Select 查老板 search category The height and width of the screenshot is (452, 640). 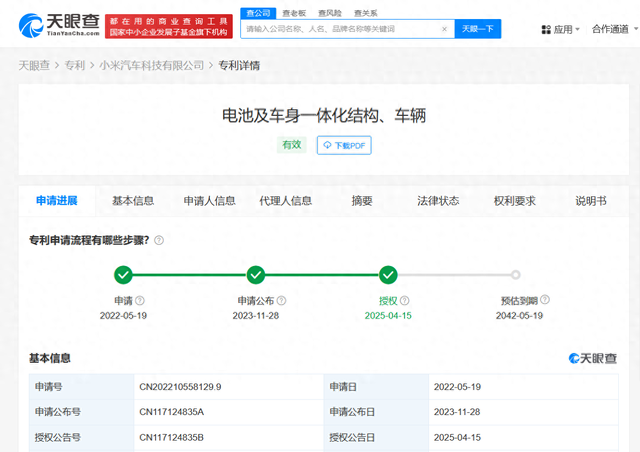tap(294, 13)
